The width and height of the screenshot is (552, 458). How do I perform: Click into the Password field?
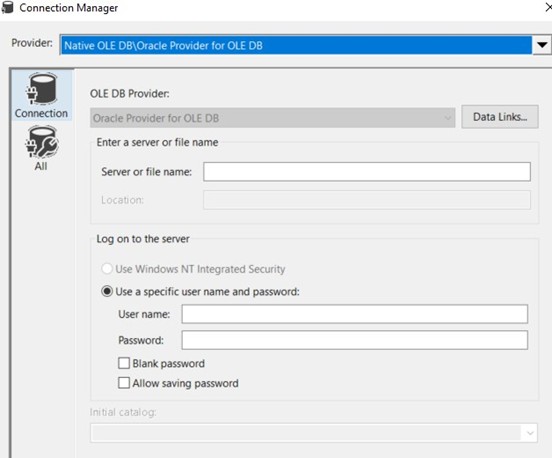(355, 340)
